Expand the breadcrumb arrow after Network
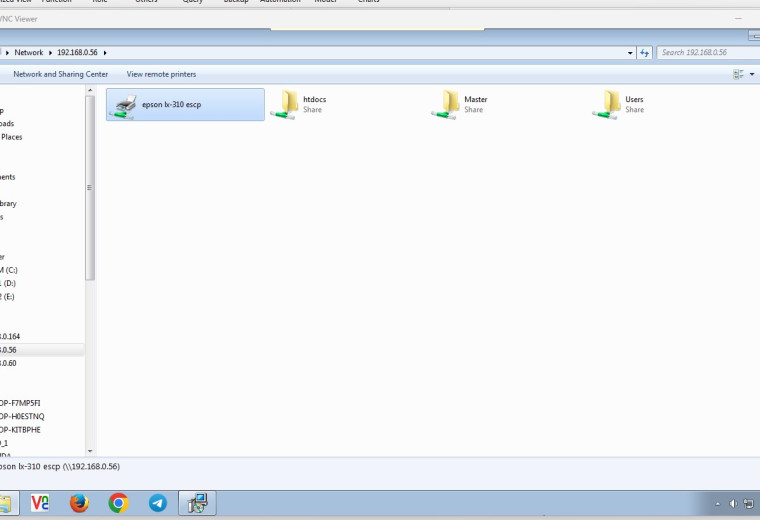This screenshot has height=520, width=760. coord(50,52)
